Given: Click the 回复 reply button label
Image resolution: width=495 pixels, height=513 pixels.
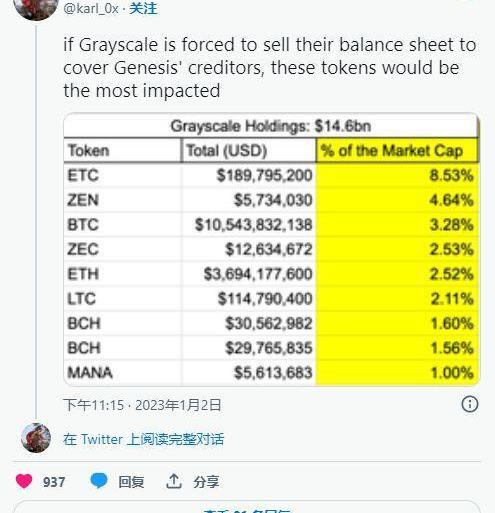Looking at the screenshot, I should coord(131,482).
